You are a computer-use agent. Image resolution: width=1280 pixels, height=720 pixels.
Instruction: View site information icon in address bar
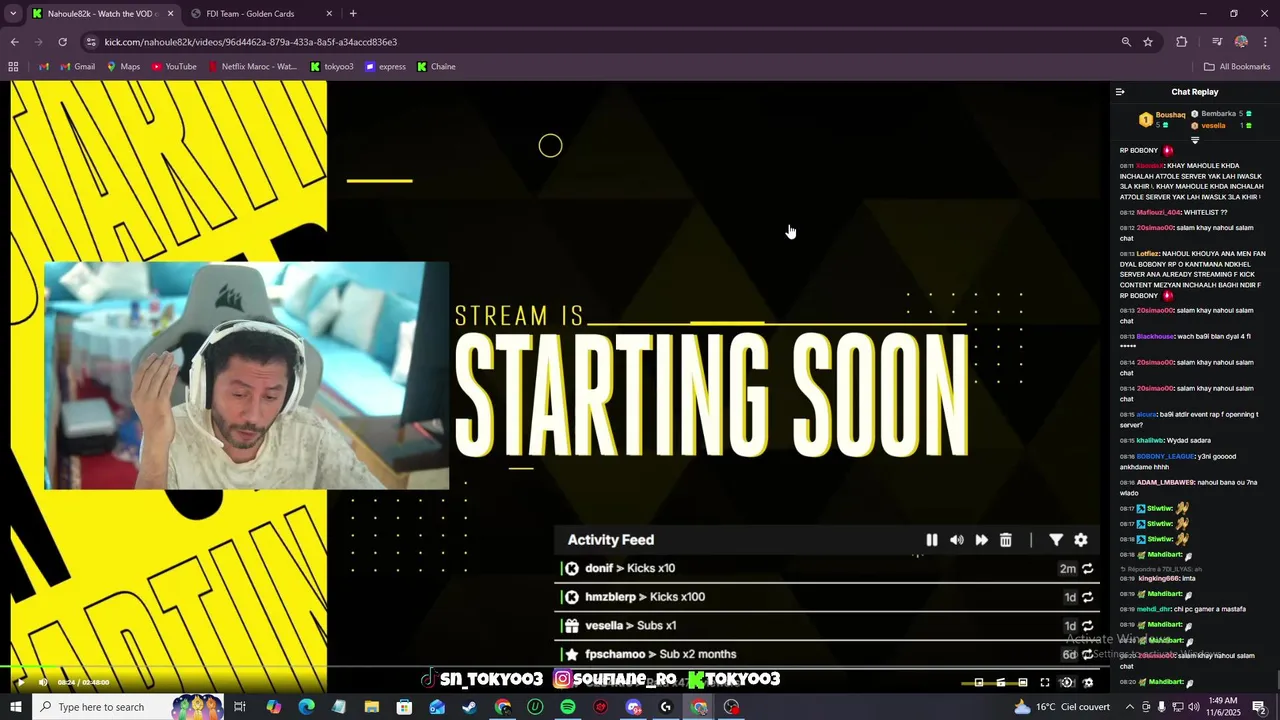[92, 42]
